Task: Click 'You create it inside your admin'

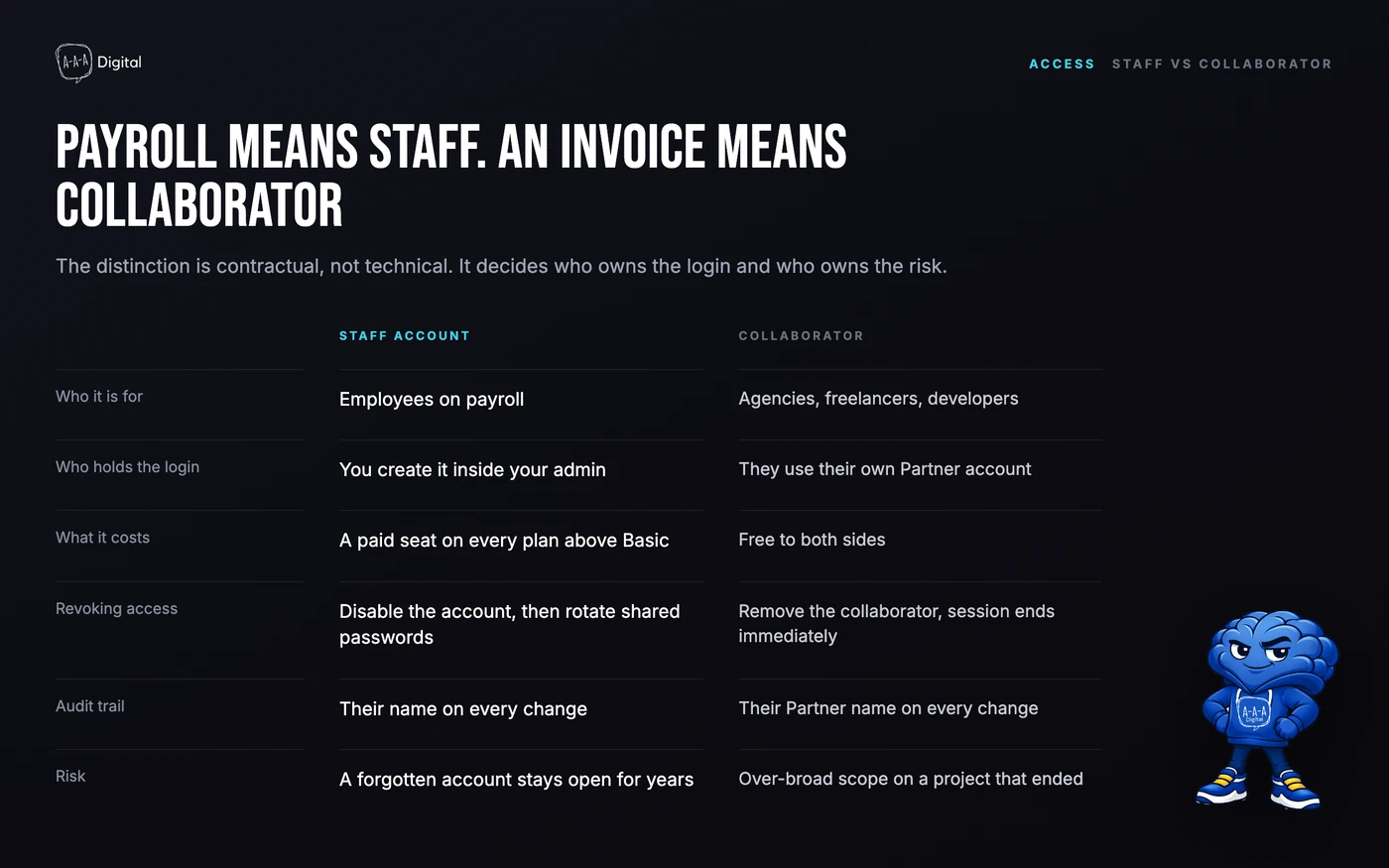Action: (x=472, y=470)
